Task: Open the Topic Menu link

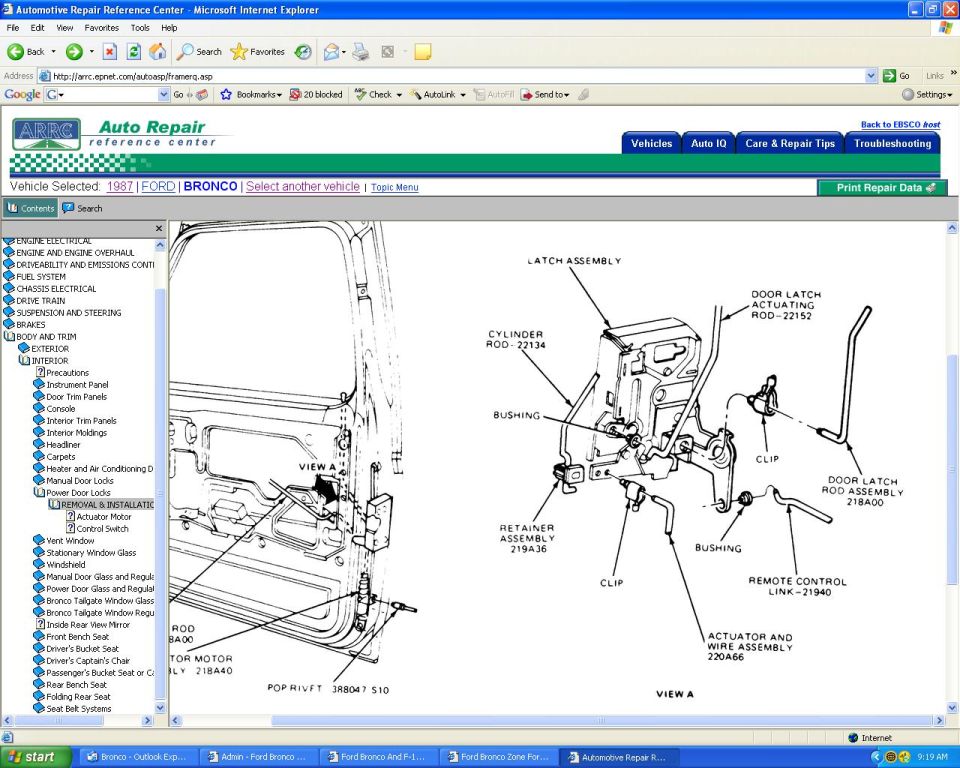Action: 394,187
